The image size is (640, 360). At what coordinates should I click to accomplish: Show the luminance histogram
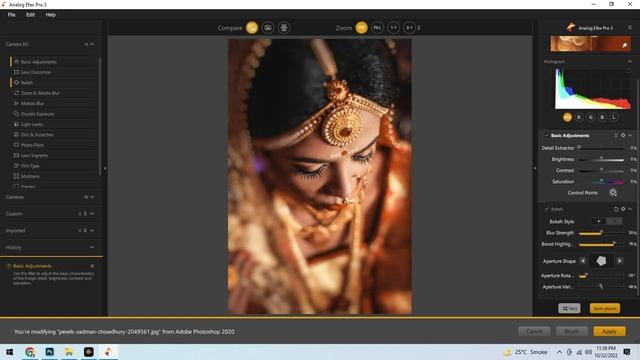click(x=613, y=117)
